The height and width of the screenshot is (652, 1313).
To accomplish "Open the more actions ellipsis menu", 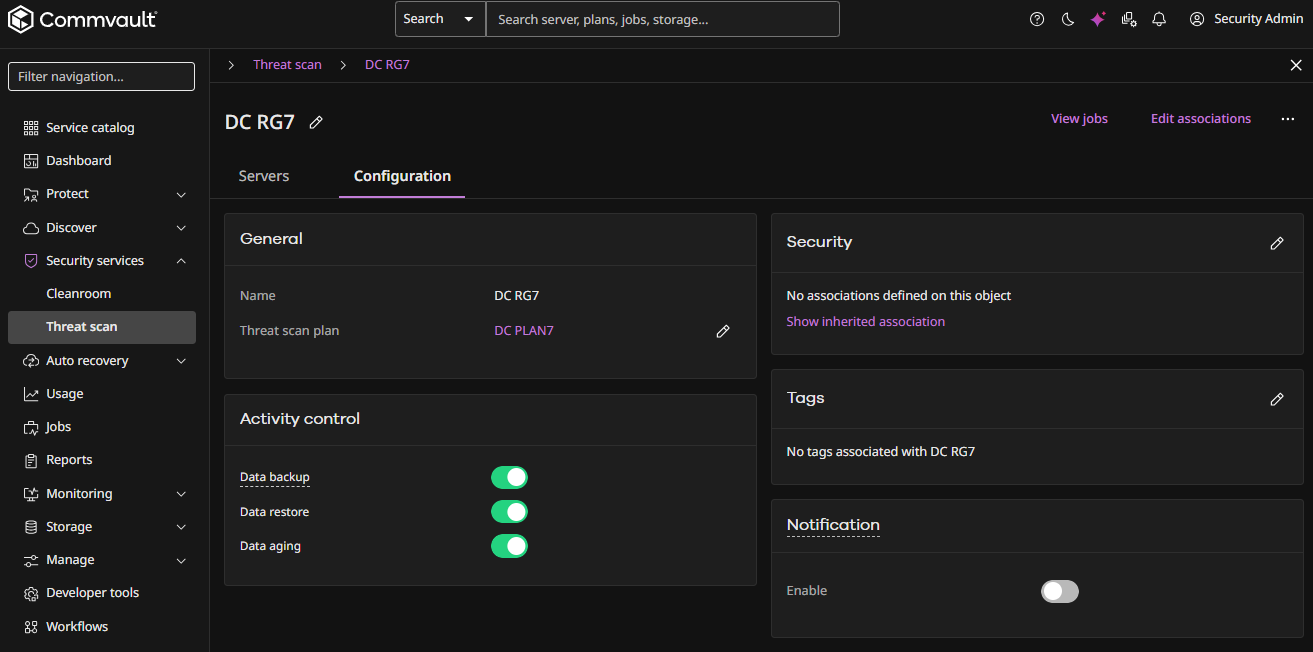I will (x=1288, y=119).
